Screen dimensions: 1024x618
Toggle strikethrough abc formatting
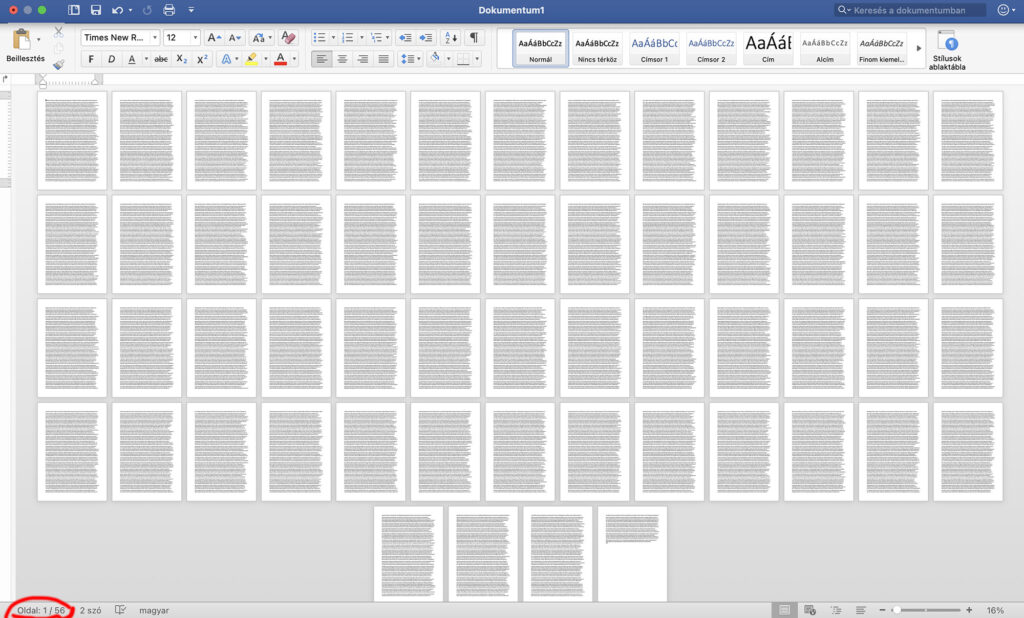click(x=161, y=59)
